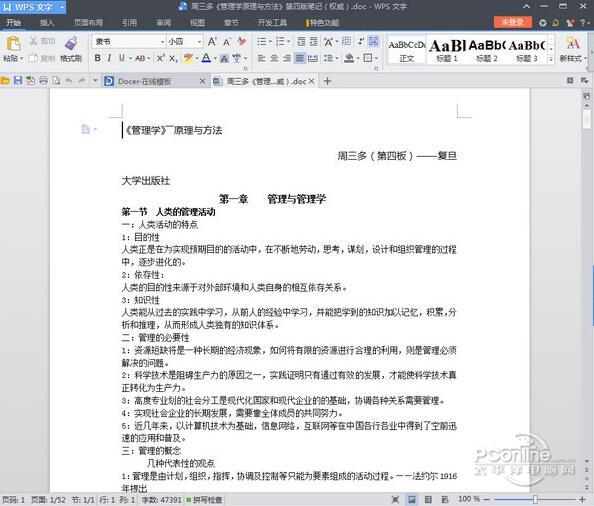The image size is (594, 506).
Task: Save document using the floppy disk icon
Action: (x=18, y=81)
